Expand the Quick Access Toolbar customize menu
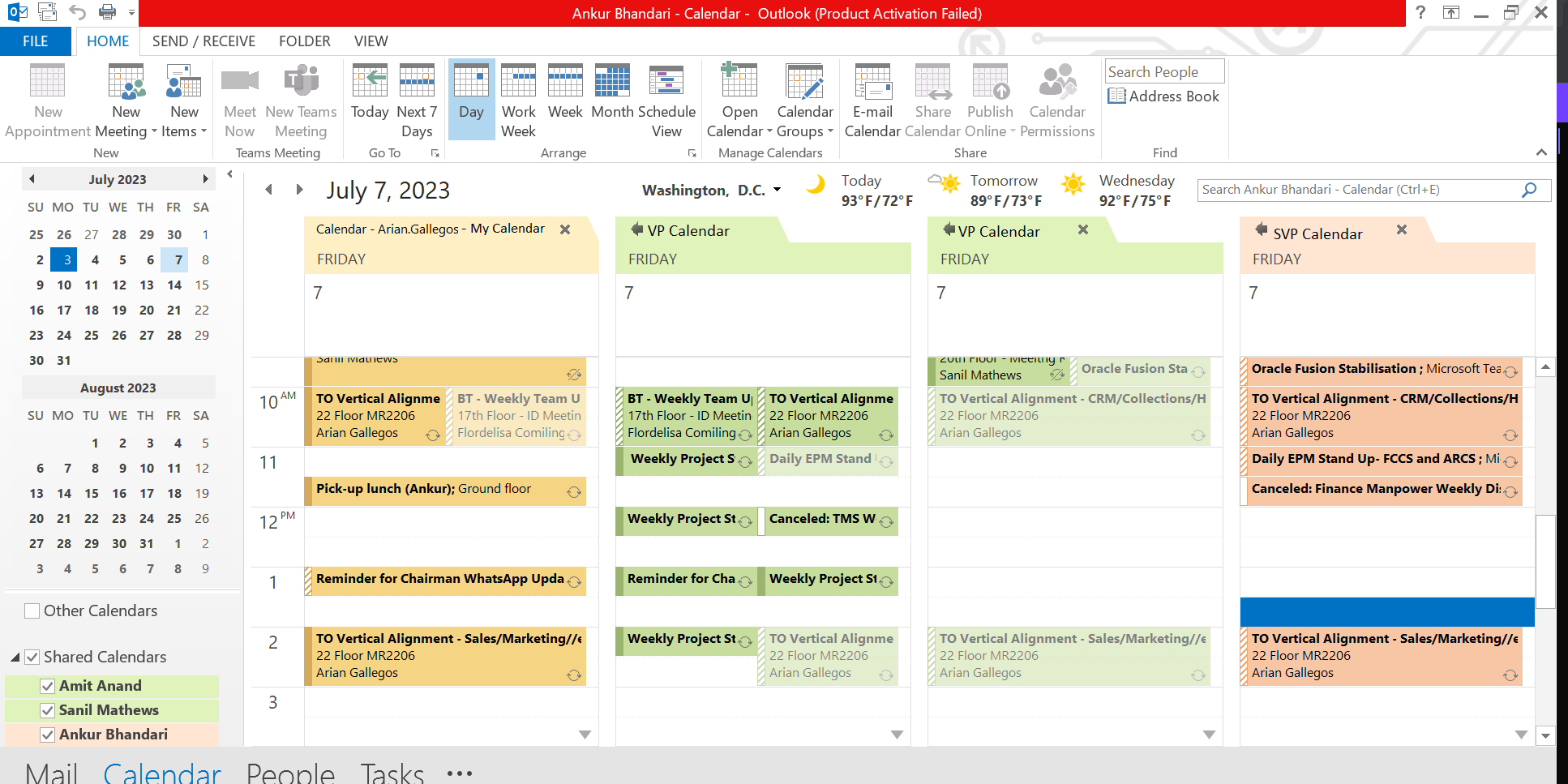The image size is (1568, 784). pyautogui.click(x=132, y=13)
